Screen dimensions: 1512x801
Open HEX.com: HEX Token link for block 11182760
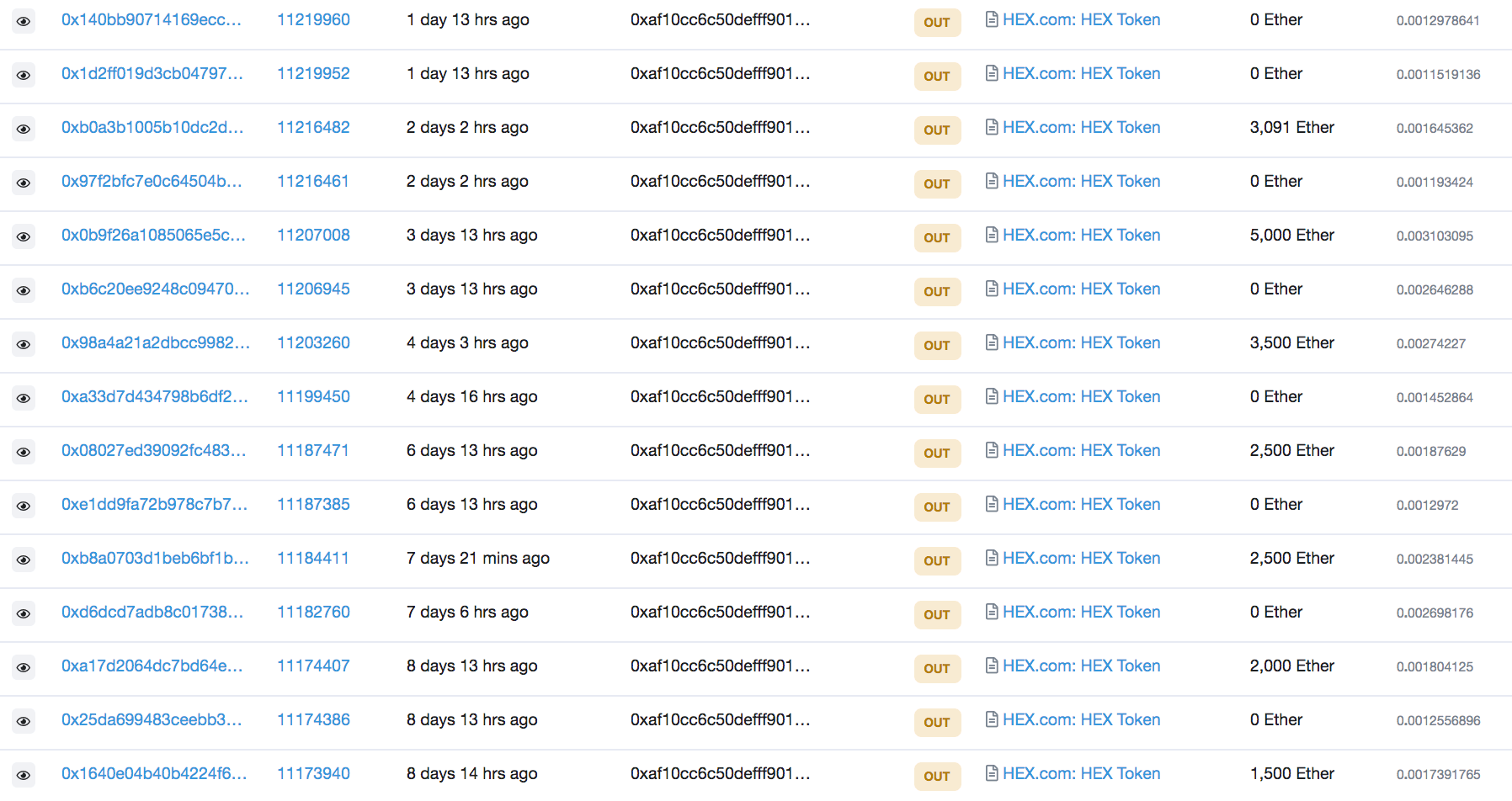coord(1081,612)
